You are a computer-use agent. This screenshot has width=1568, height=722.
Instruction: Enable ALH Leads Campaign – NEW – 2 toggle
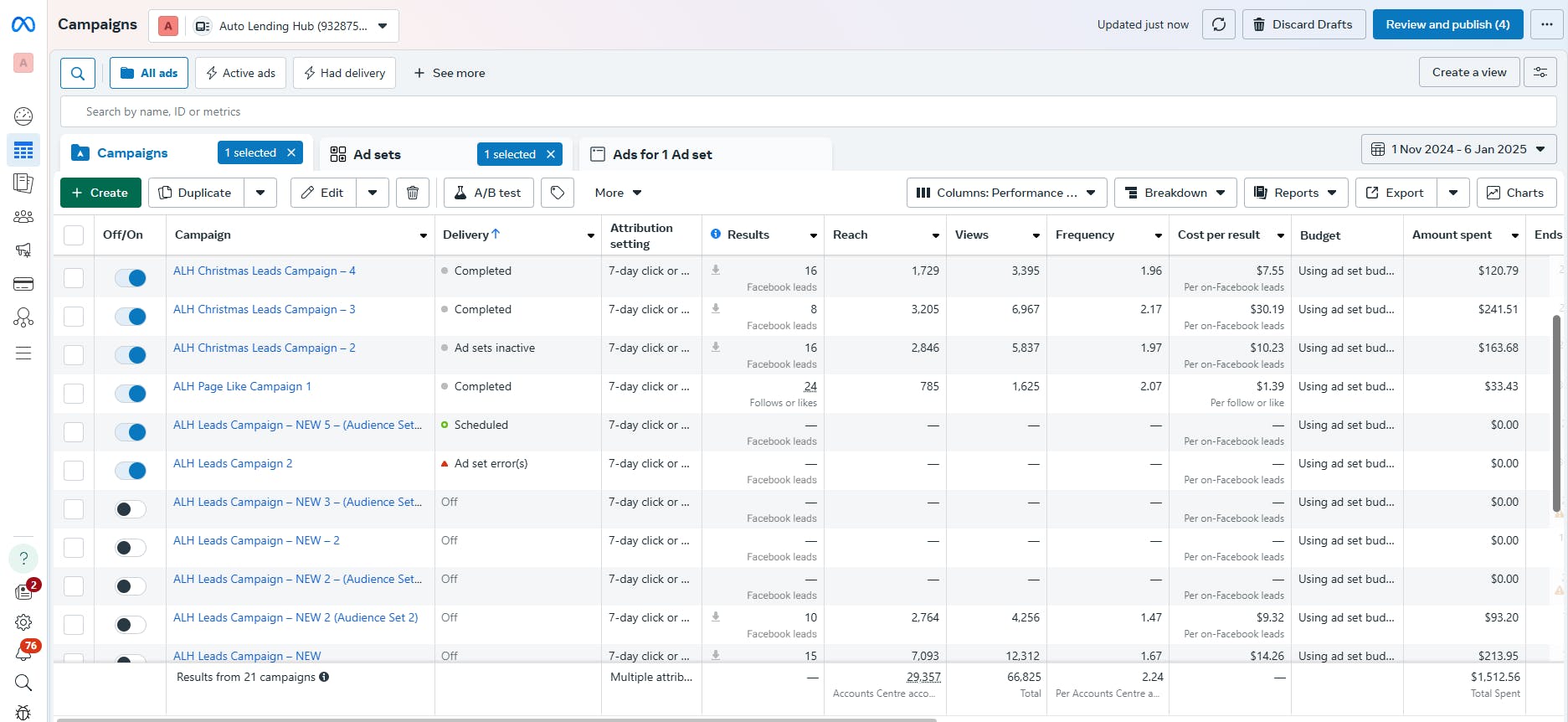click(x=131, y=548)
